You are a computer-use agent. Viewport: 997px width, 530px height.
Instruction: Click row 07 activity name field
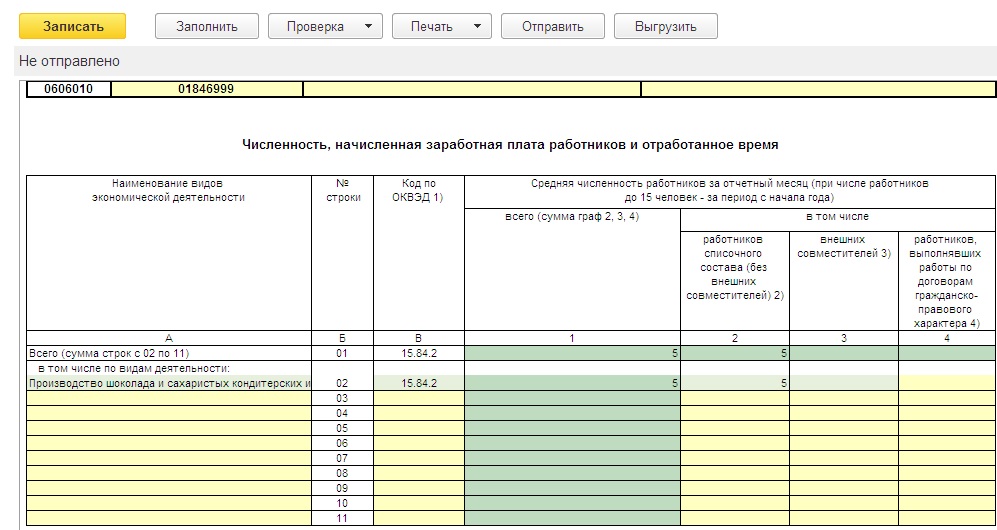pyautogui.click(x=169, y=458)
